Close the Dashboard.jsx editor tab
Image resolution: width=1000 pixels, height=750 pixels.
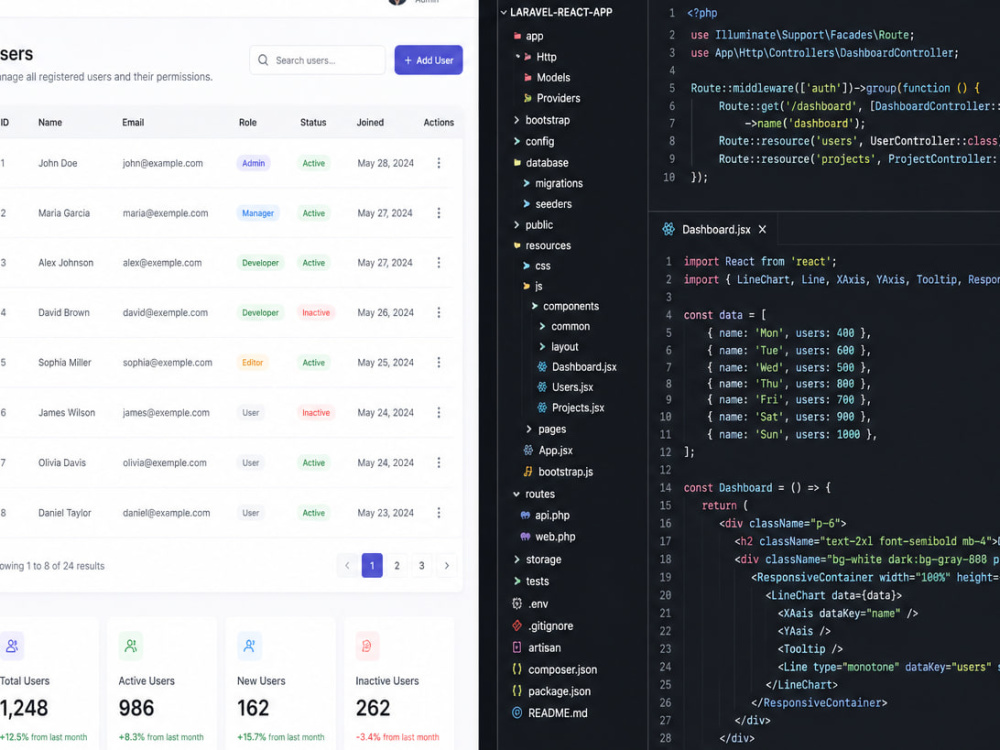[x=762, y=229]
